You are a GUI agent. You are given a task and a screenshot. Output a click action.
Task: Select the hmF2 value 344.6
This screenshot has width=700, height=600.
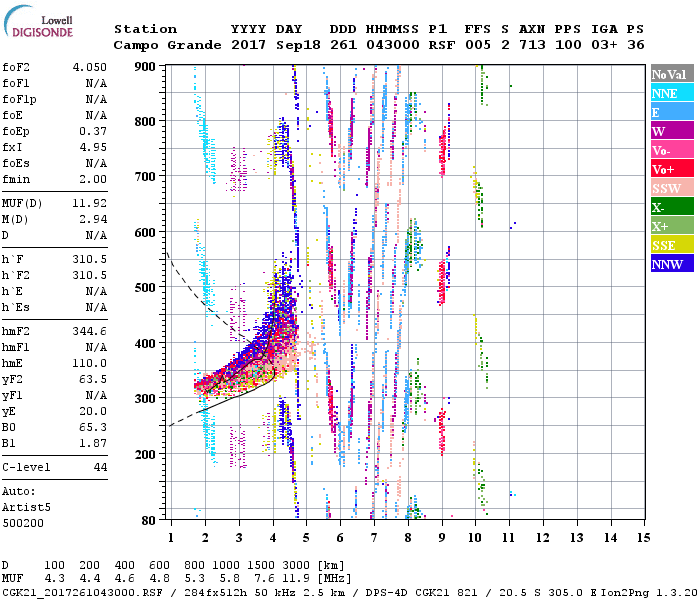[89, 331]
